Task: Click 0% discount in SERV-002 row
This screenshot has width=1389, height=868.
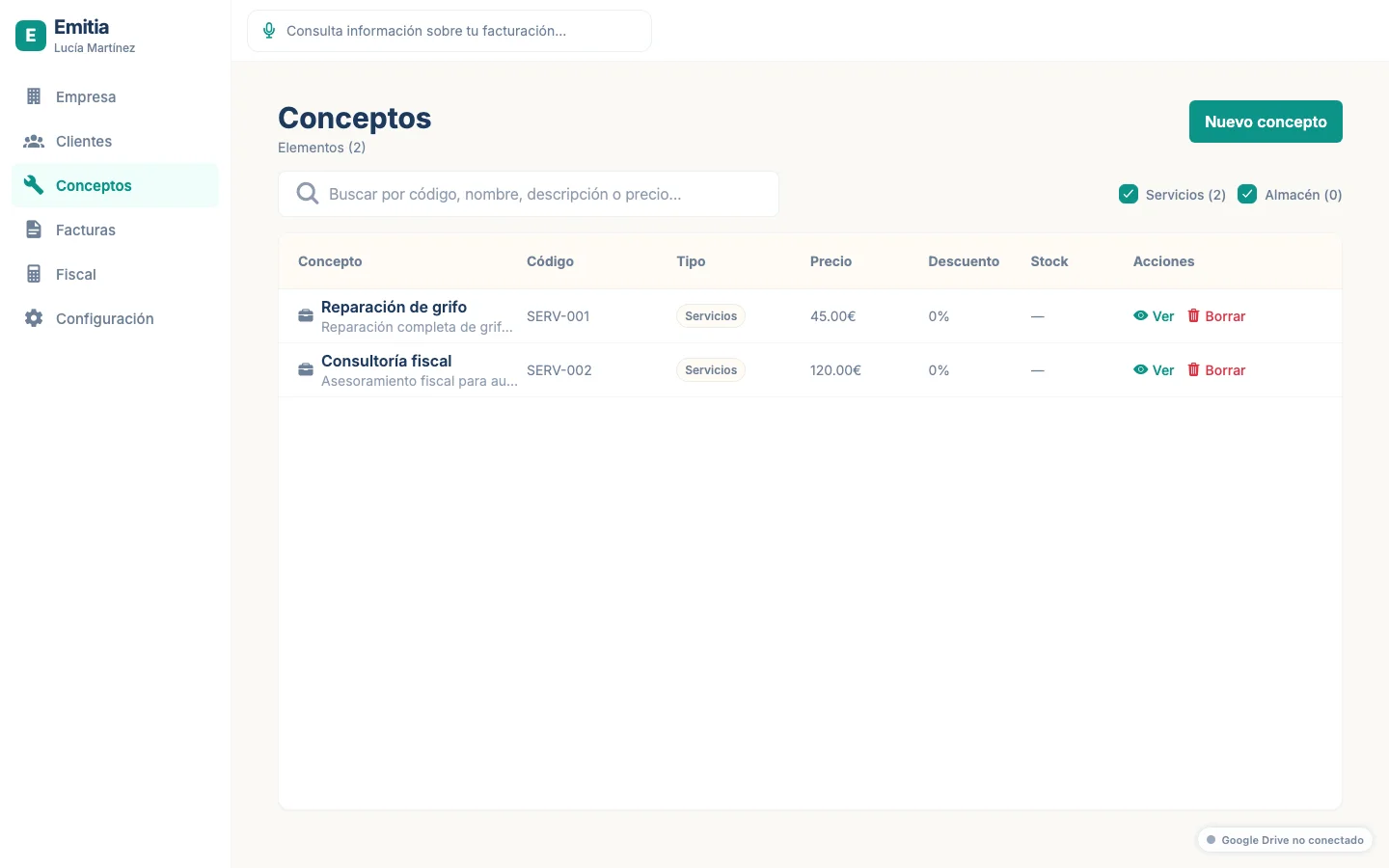Action: 939,370
